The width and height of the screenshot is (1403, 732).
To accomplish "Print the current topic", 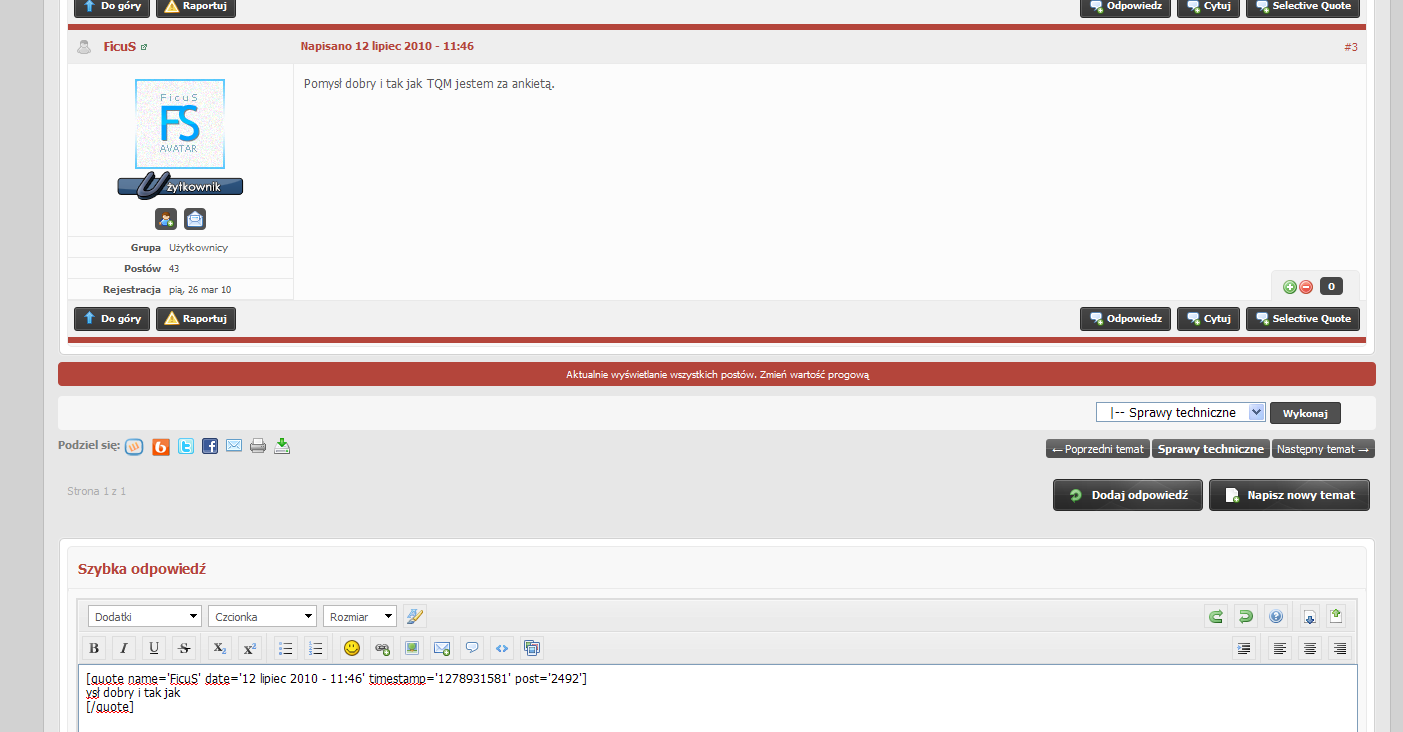I will click(257, 446).
